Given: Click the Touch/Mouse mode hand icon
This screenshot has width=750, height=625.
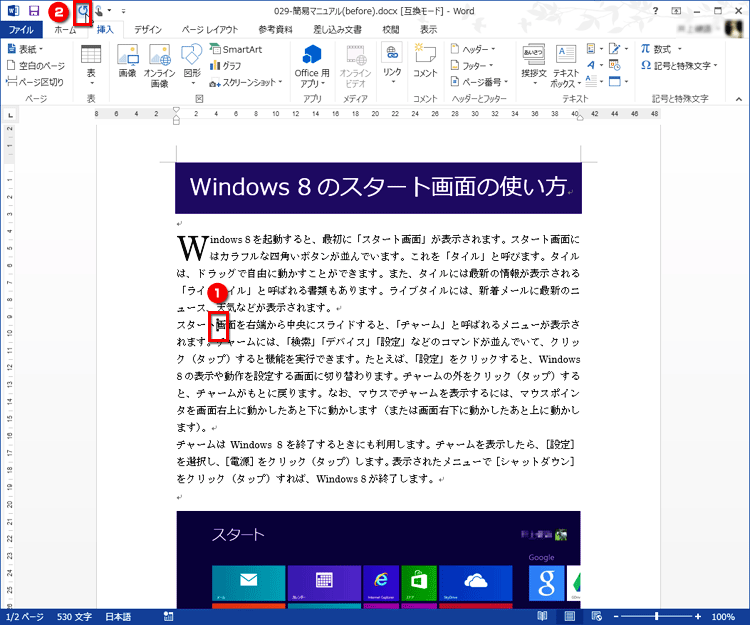Looking at the screenshot, I should [x=99, y=11].
